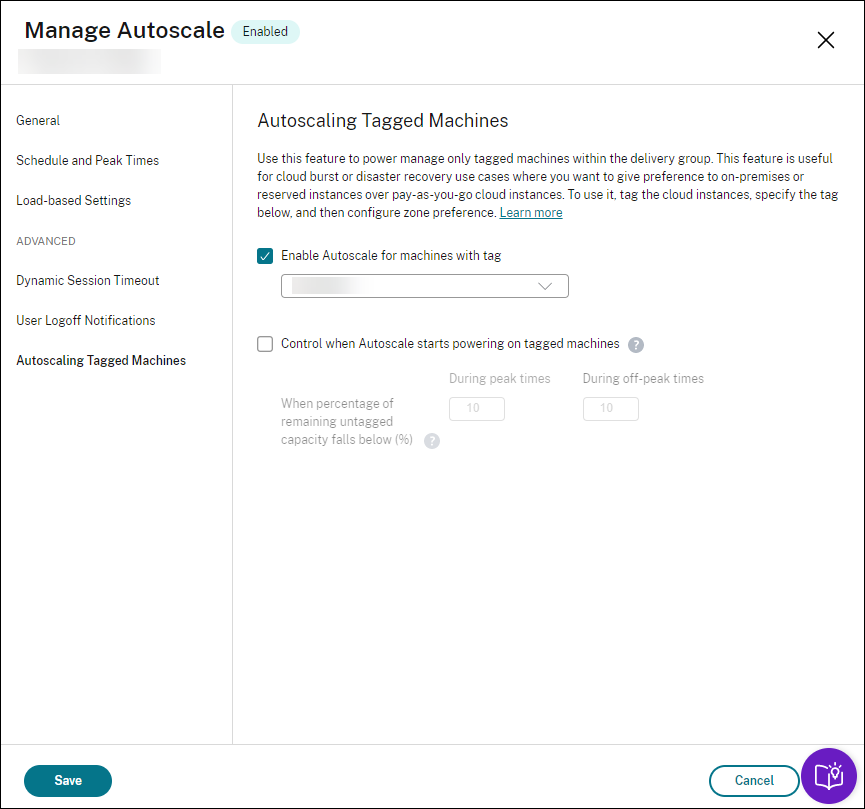Open User Logoff Notifications
Viewport: 865px width, 809px height.
(x=85, y=320)
